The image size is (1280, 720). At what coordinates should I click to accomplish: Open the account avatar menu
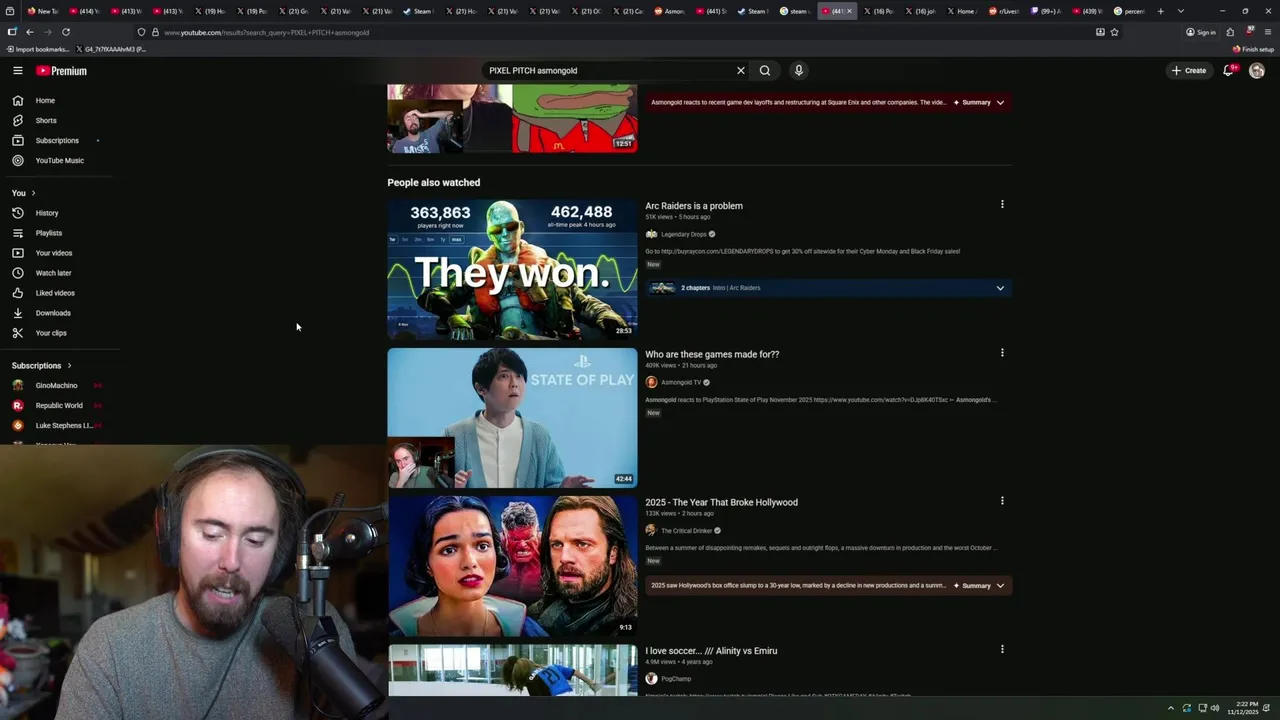[x=1257, y=71]
